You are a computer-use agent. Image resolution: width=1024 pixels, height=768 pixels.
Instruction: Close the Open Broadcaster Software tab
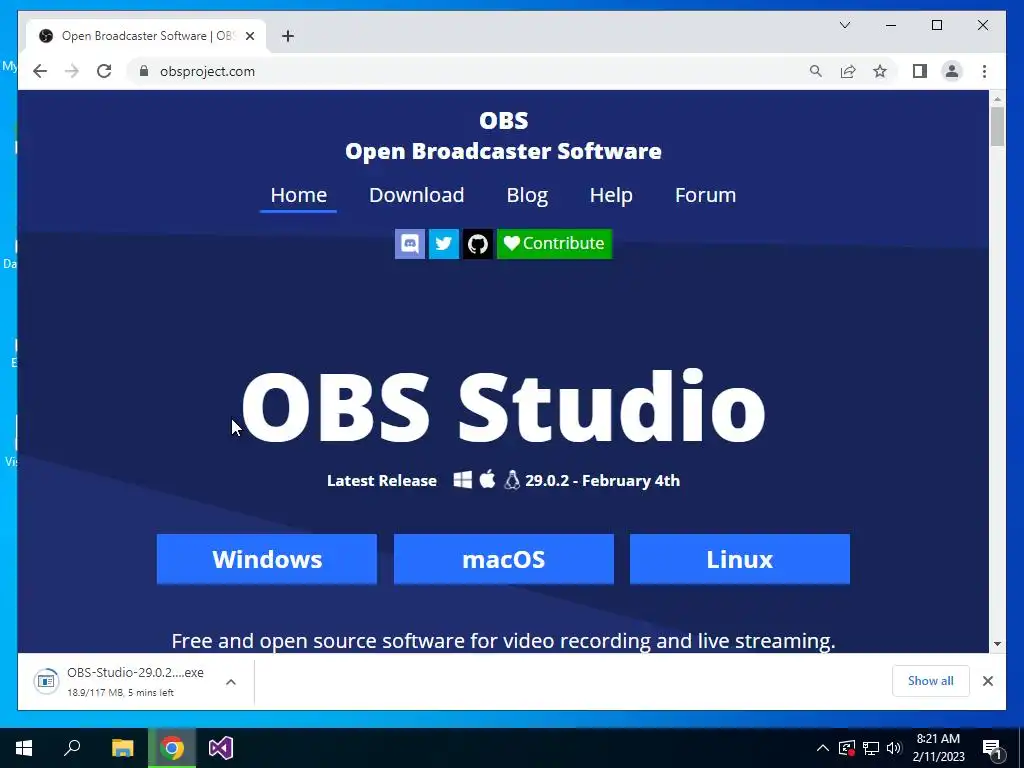pos(249,36)
